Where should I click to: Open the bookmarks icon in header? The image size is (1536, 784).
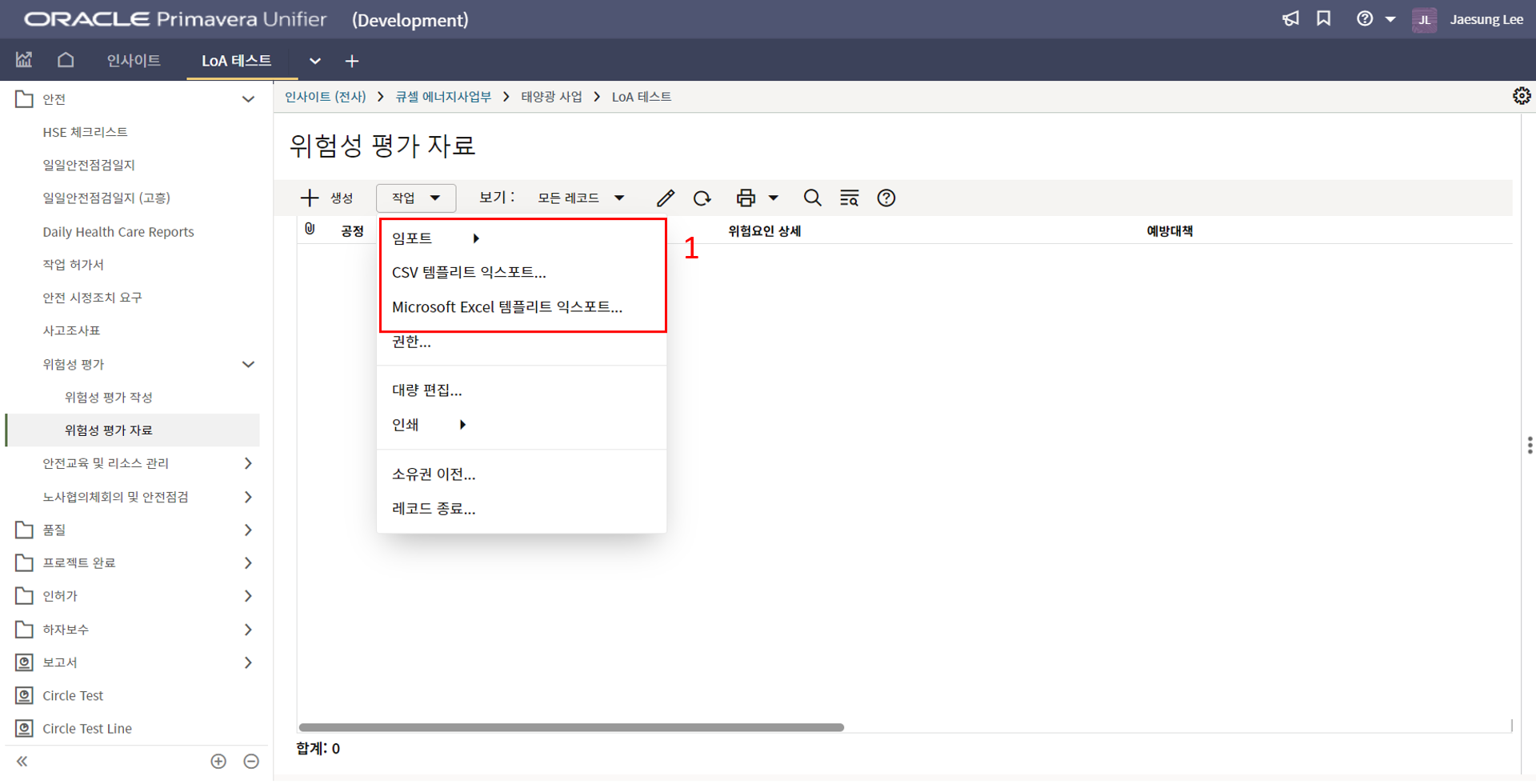tap(1324, 19)
